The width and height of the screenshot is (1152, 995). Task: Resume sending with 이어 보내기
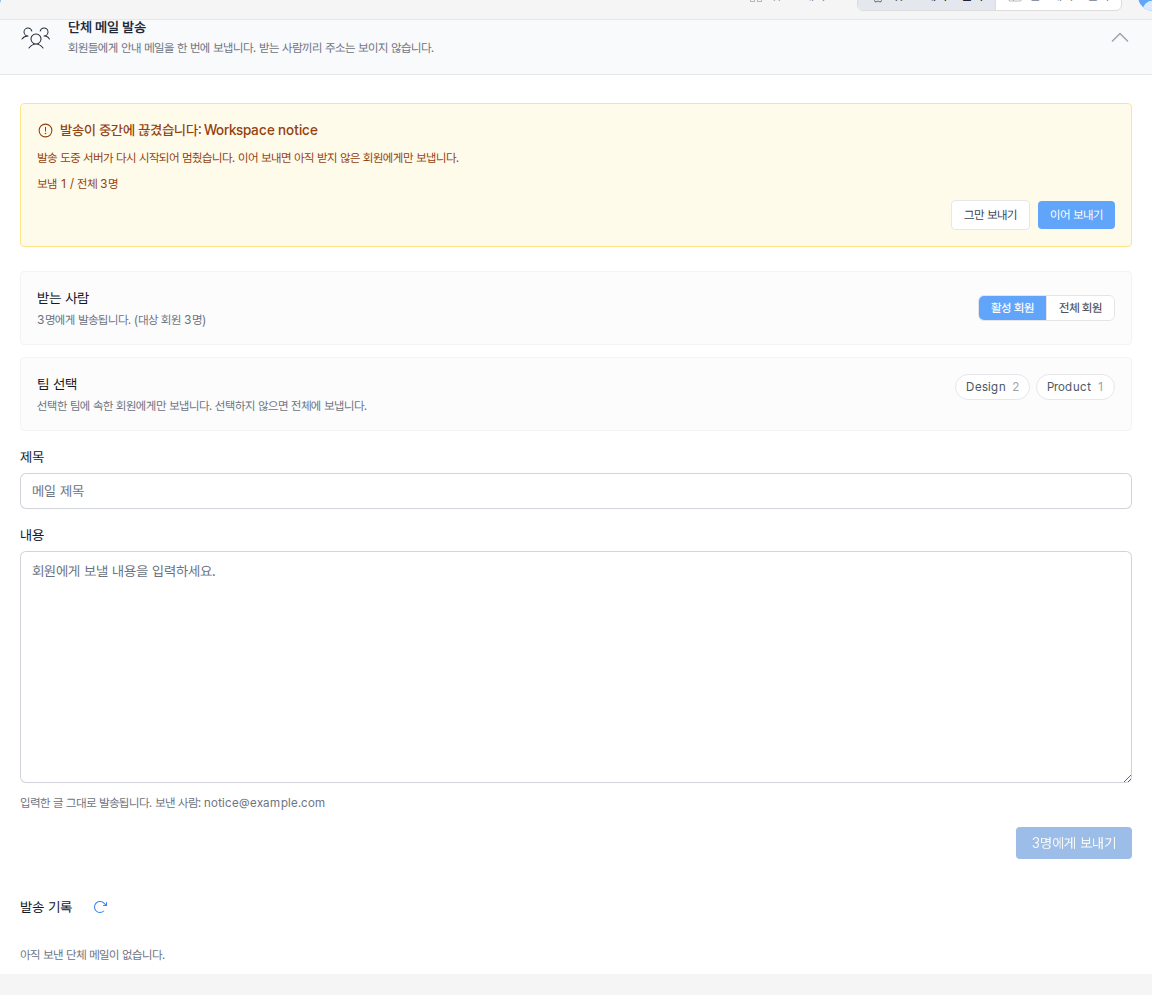[x=1076, y=215]
